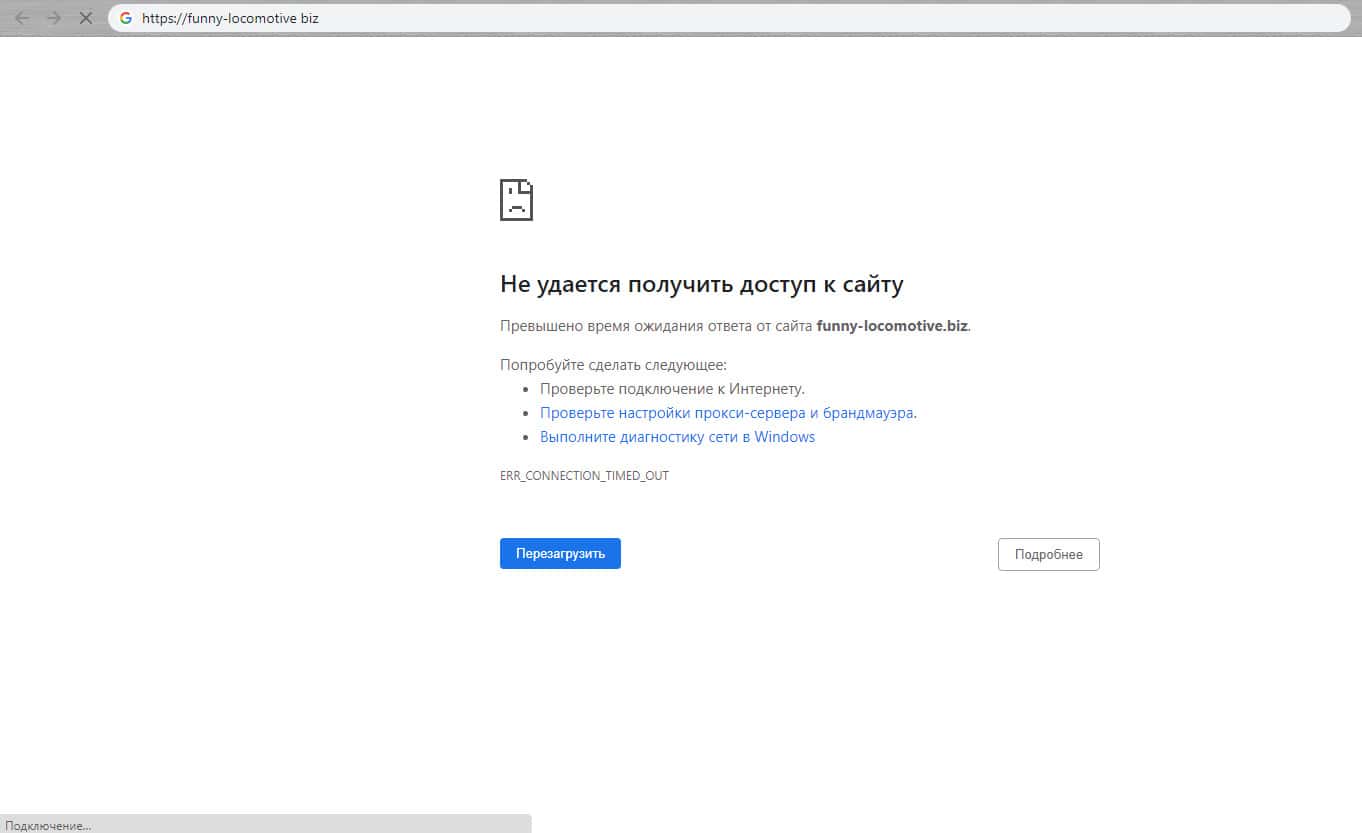Image resolution: width=1362 pixels, height=833 pixels.
Task: Click the Google icon in the address bar
Action: tap(126, 18)
